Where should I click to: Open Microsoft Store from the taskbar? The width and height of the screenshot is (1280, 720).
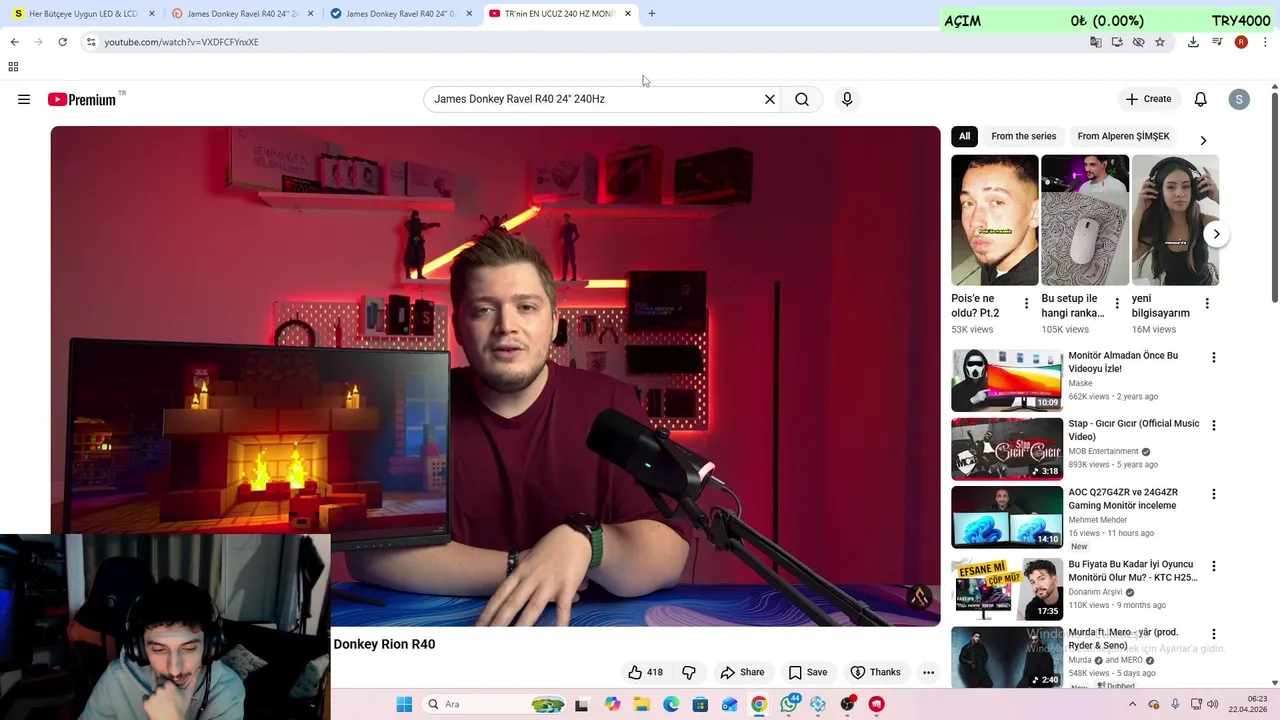pos(700,704)
